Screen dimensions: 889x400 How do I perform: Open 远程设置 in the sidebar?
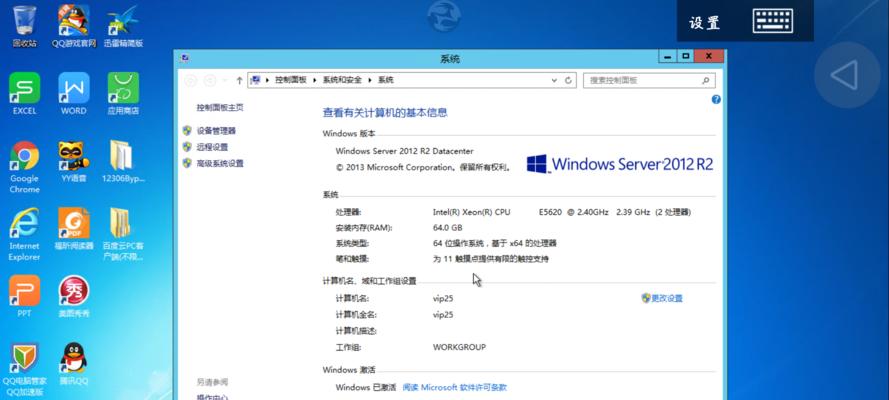tap(212, 147)
